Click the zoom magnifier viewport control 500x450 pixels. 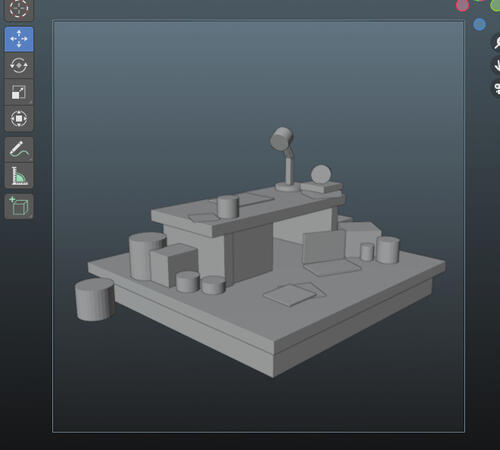pos(496,42)
